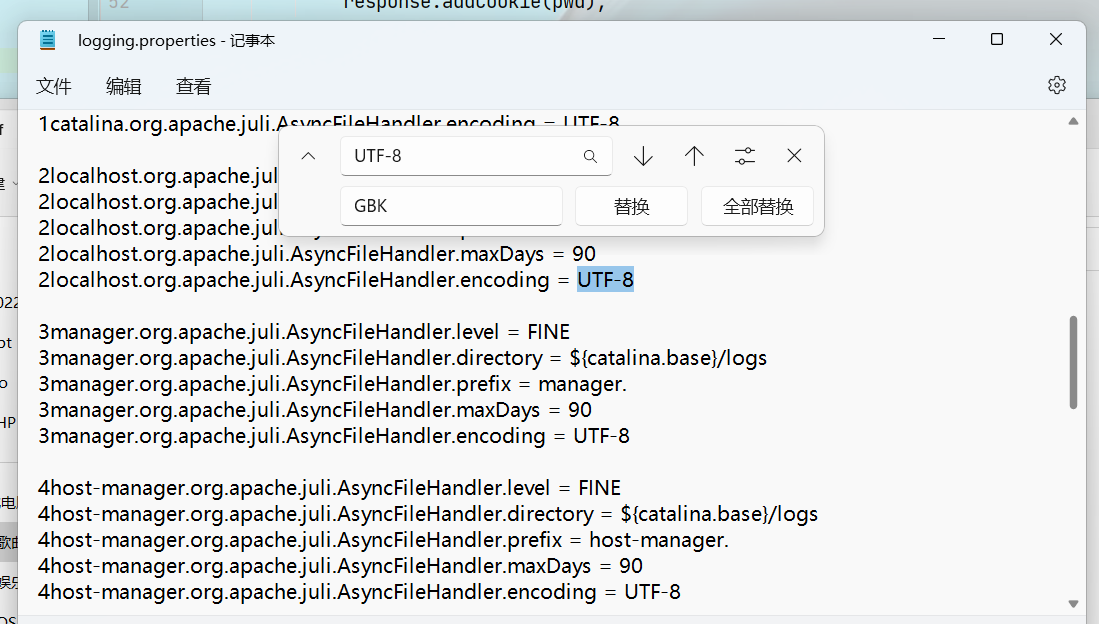Open more search options via the sliders icon

pos(744,156)
